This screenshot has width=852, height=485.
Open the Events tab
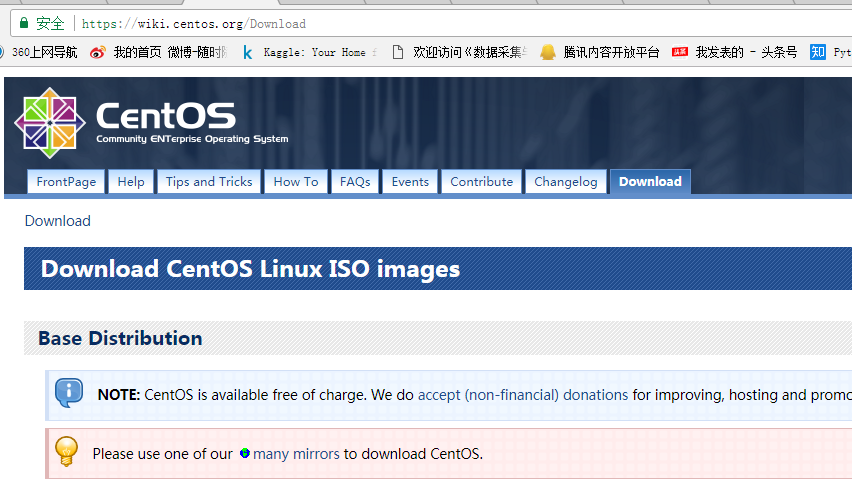[410, 181]
